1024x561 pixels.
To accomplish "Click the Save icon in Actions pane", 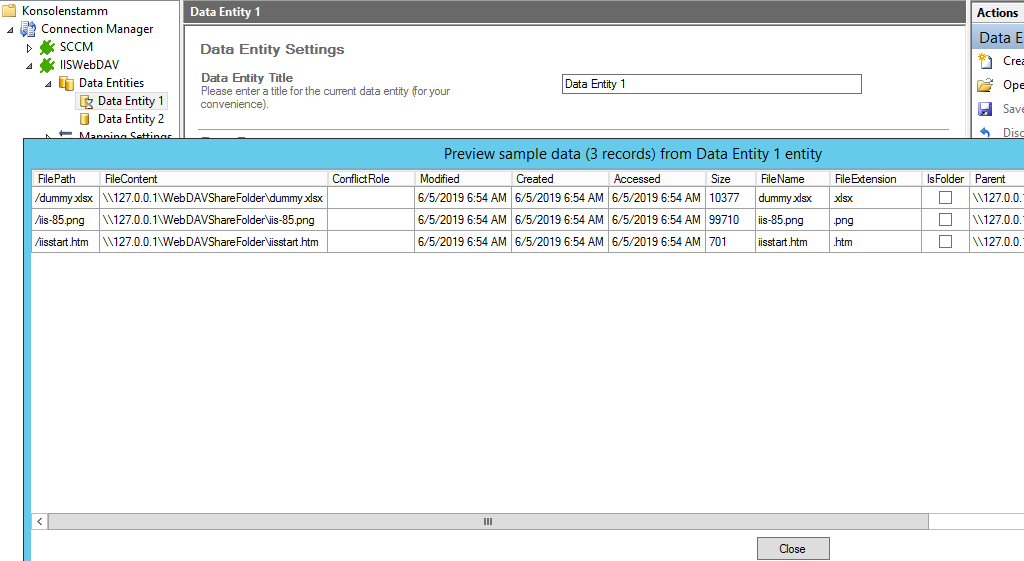I will pos(985,109).
